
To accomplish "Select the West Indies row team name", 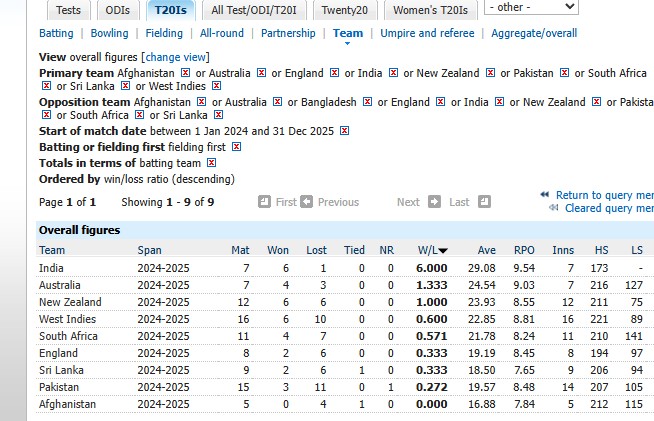I will [x=68, y=319].
